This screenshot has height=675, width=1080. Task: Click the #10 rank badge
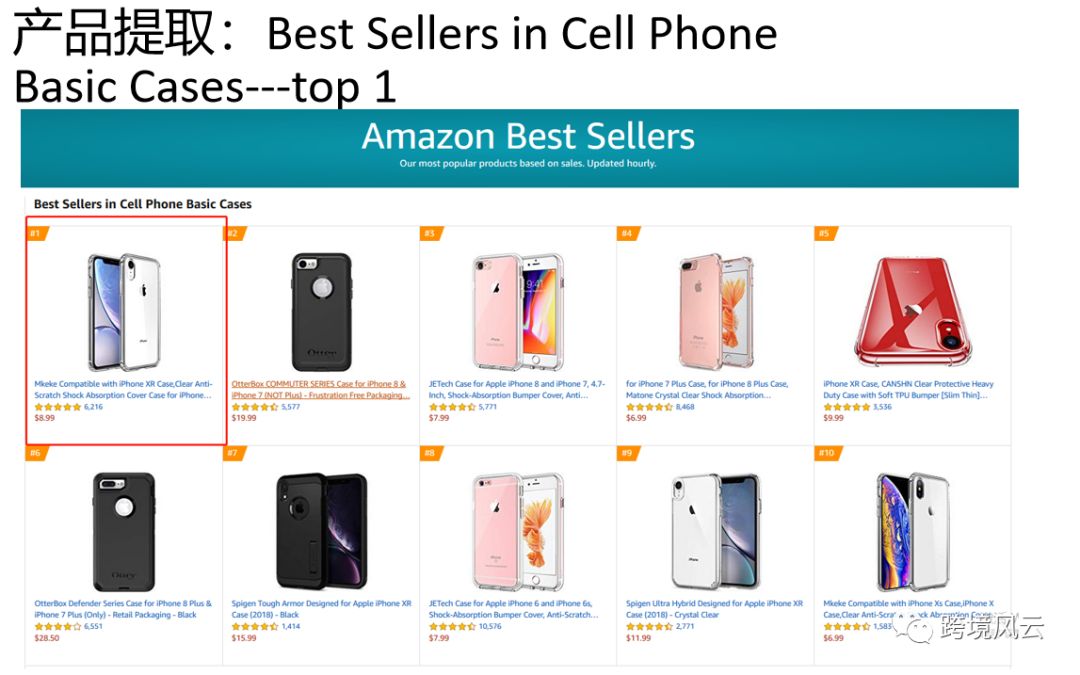coord(827,453)
